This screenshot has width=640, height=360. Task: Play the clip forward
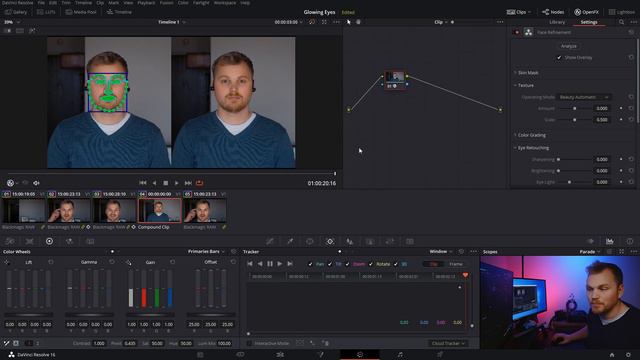pos(176,183)
